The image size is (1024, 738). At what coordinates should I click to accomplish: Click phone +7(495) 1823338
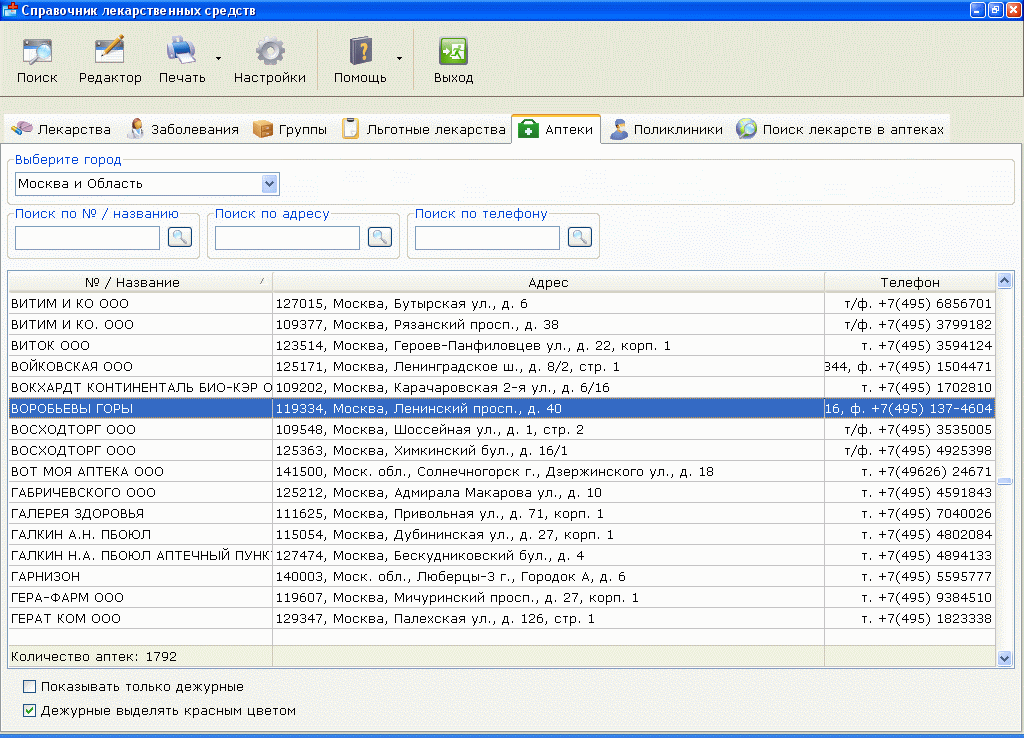[935, 618]
